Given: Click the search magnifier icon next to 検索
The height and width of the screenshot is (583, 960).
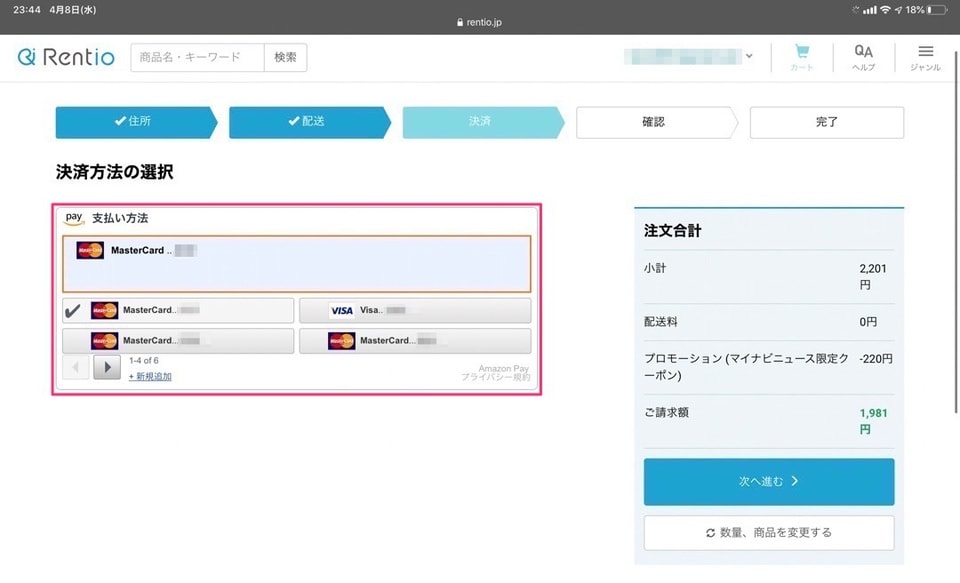Looking at the screenshot, I should pyautogui.click(x=286, y=57).
